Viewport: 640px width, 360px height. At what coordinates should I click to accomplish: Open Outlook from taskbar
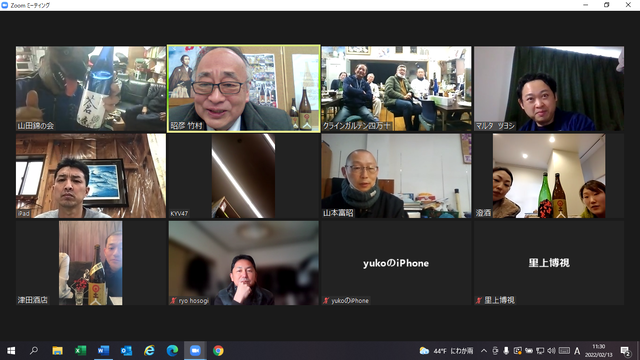126,351
